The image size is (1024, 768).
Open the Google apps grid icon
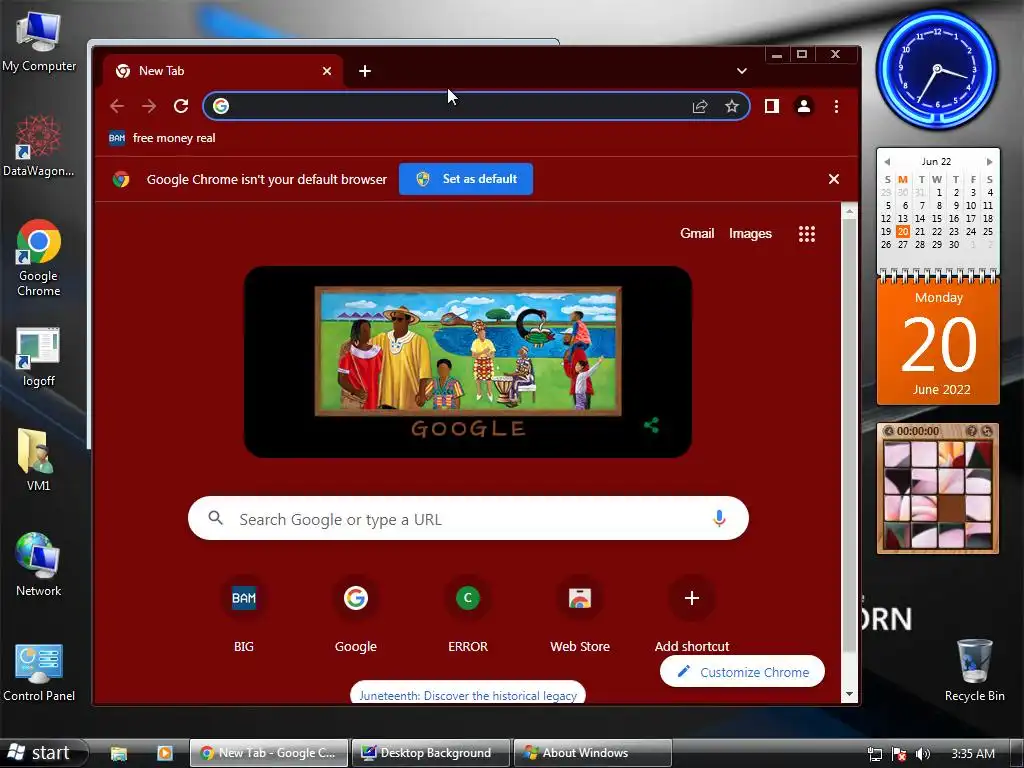click(x=807, y=234)
